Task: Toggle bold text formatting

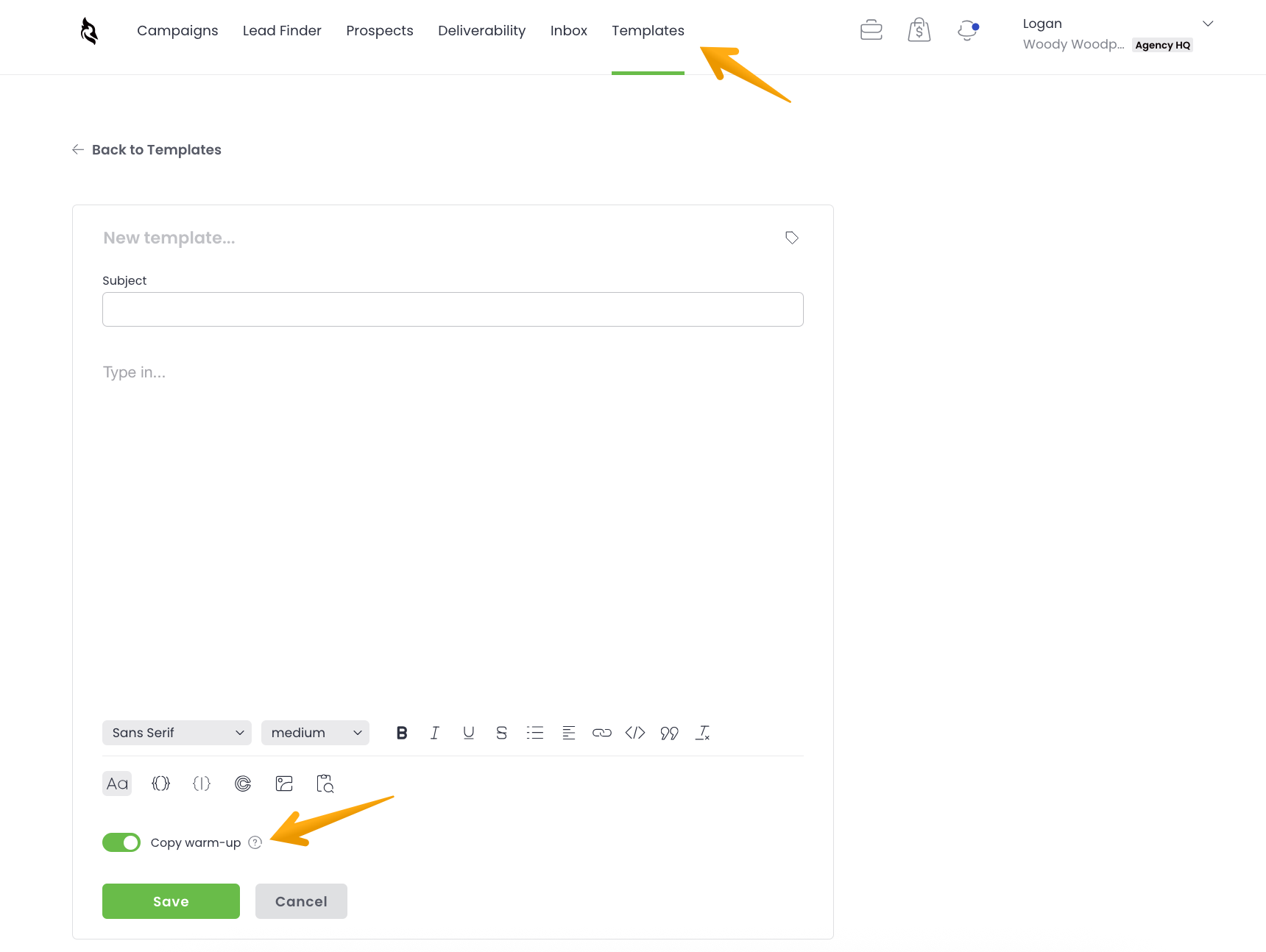Action: [x=401, y=733]
